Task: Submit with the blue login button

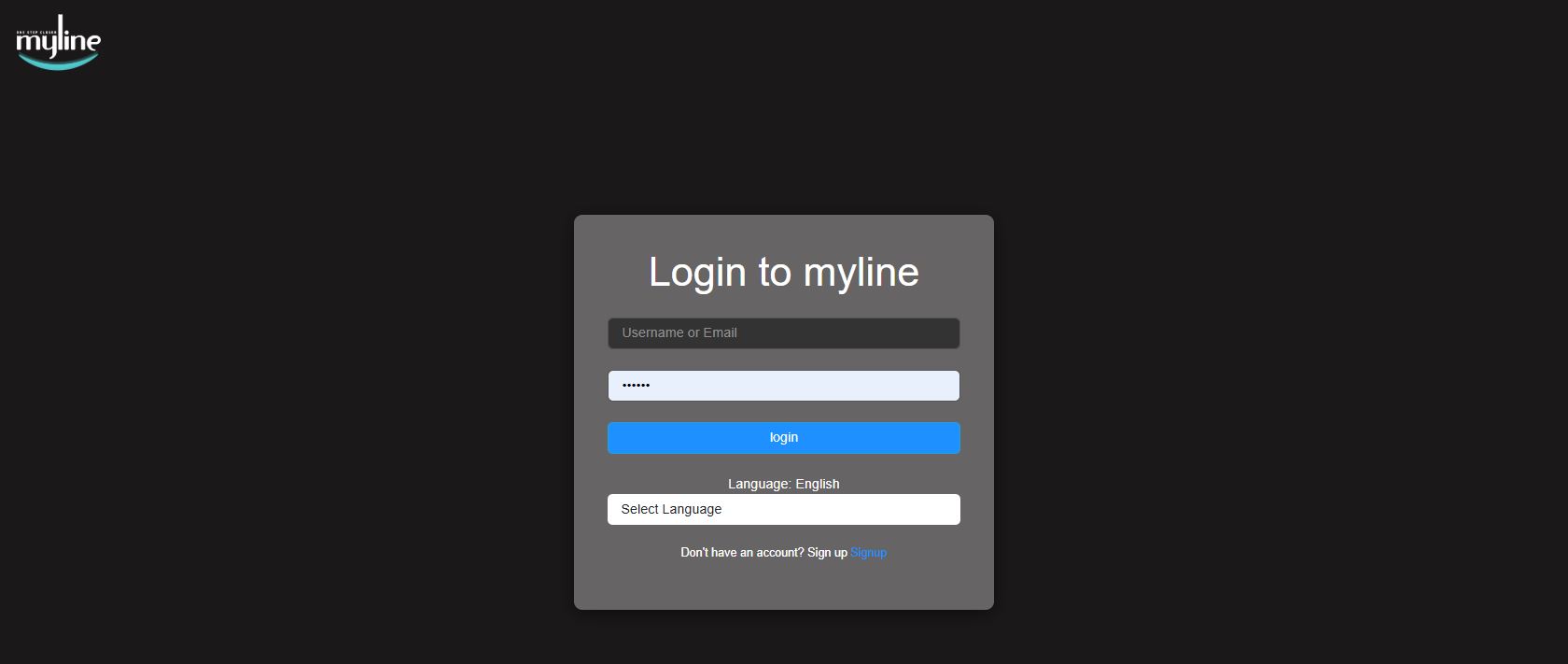Action: click(x=784, y=438)
